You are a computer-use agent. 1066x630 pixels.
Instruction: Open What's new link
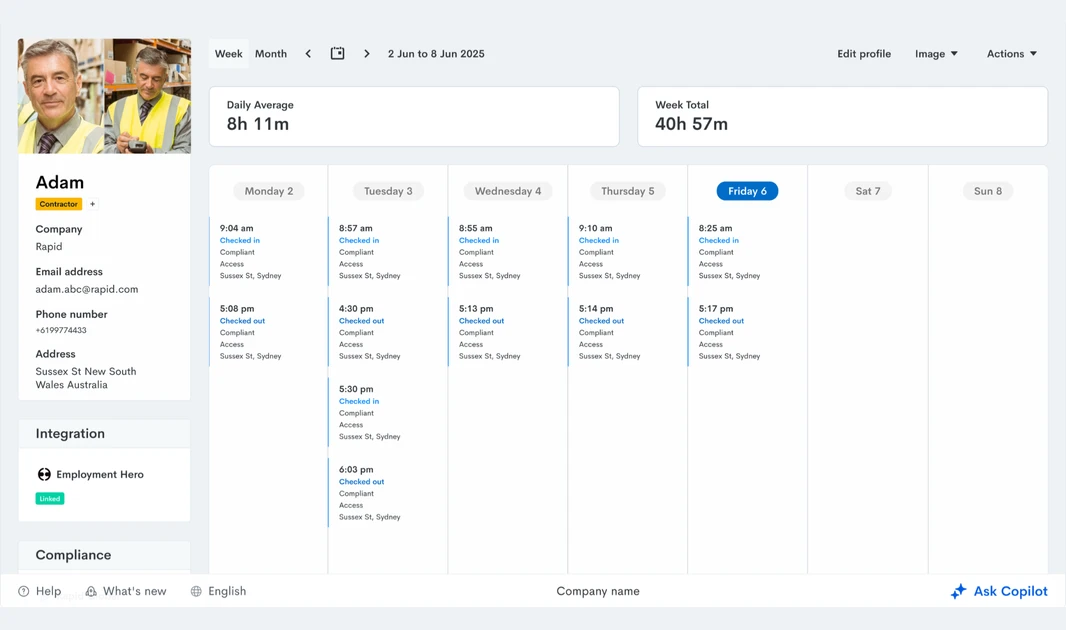126,591
